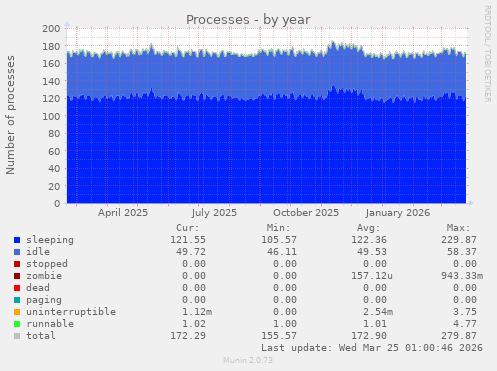The height and width of the screenshot is (371, 497).
Task: Select sleeping average value 122.36
Action: 369,240
